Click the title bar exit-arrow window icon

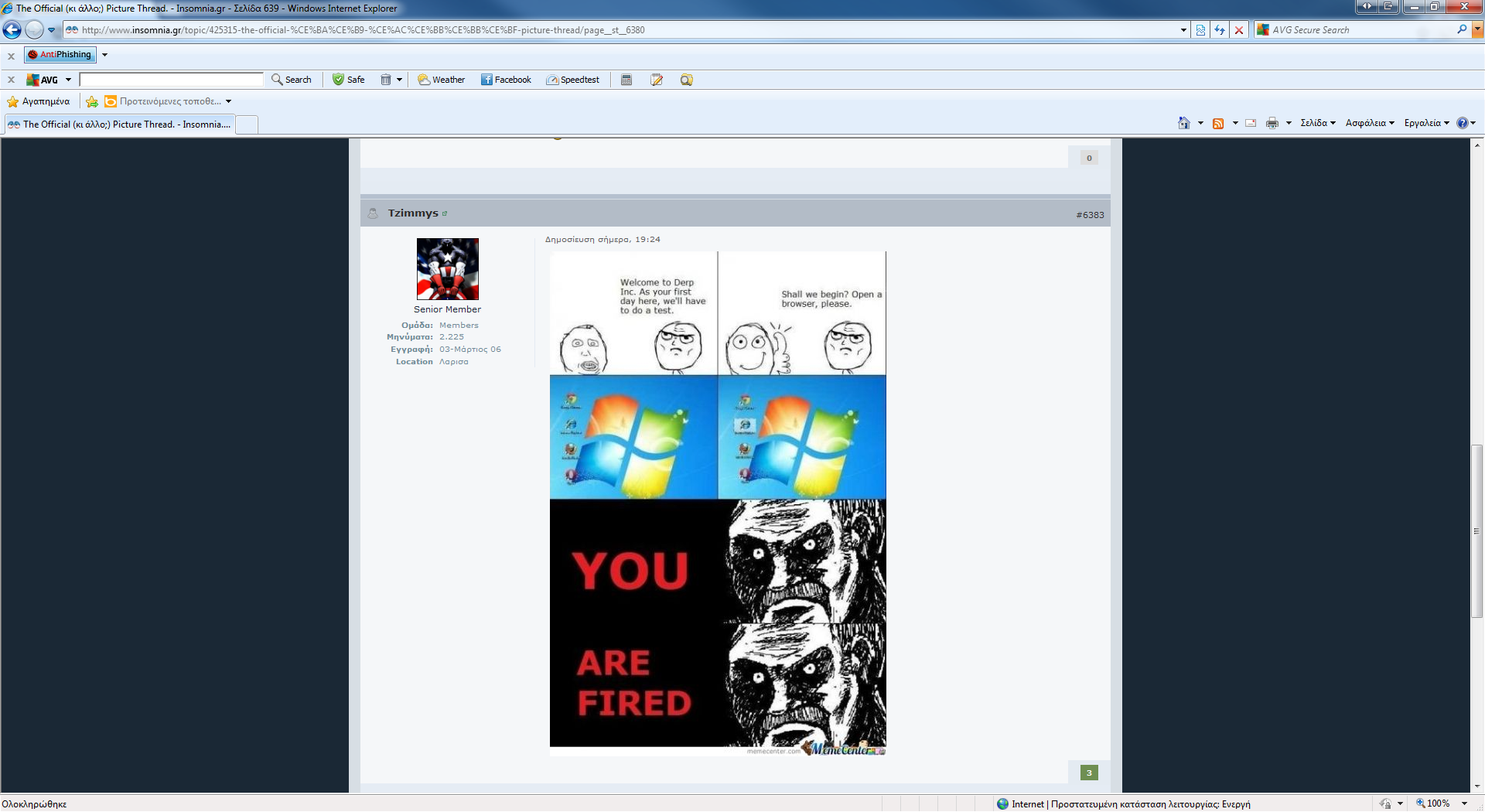pyautogui.click(x=1389, y=6)
